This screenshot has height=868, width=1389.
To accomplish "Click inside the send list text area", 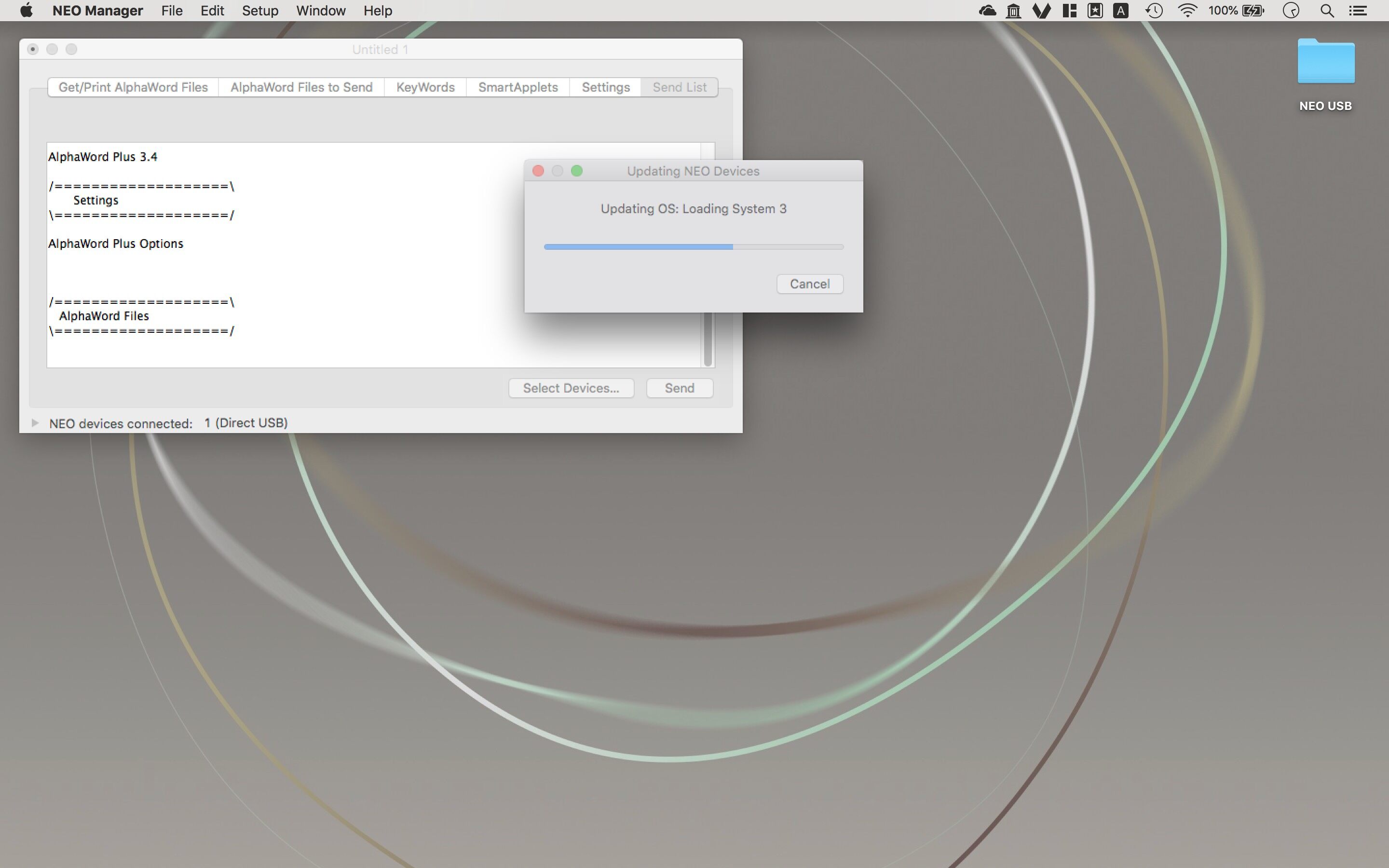I will tap(374, 255).
